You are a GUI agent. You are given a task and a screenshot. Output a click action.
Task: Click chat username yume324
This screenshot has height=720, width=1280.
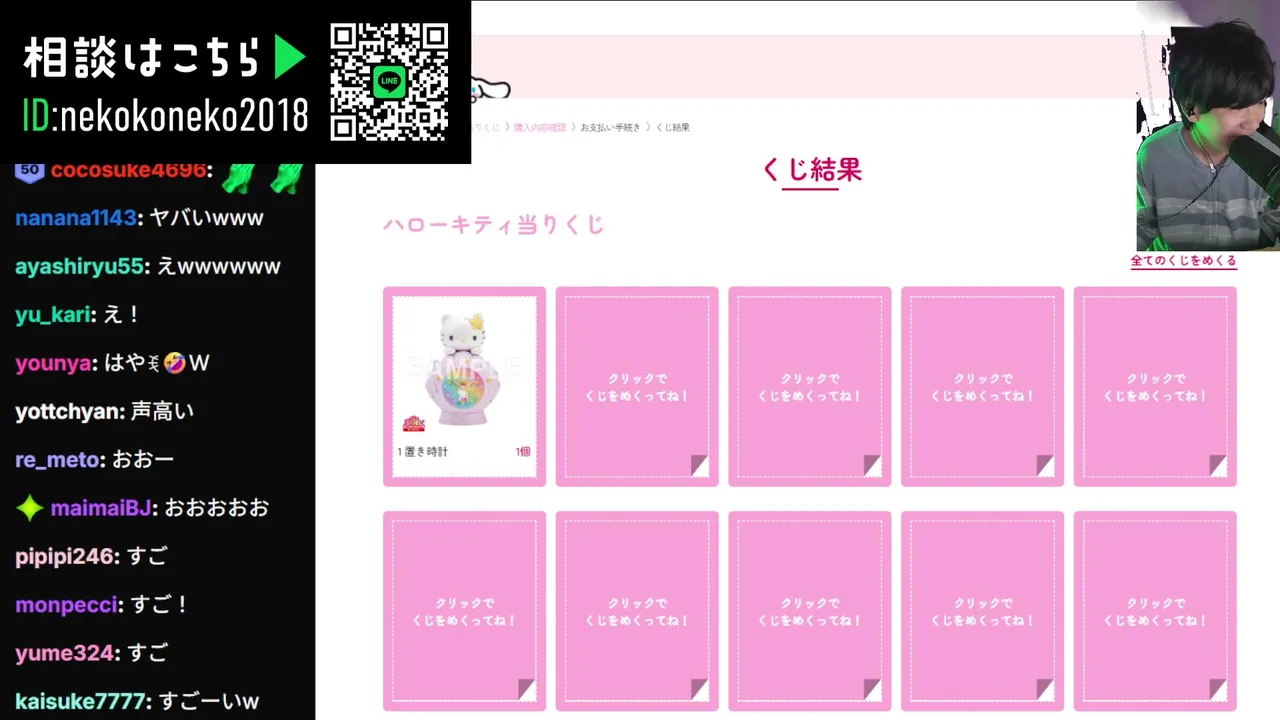click(65, 653)
